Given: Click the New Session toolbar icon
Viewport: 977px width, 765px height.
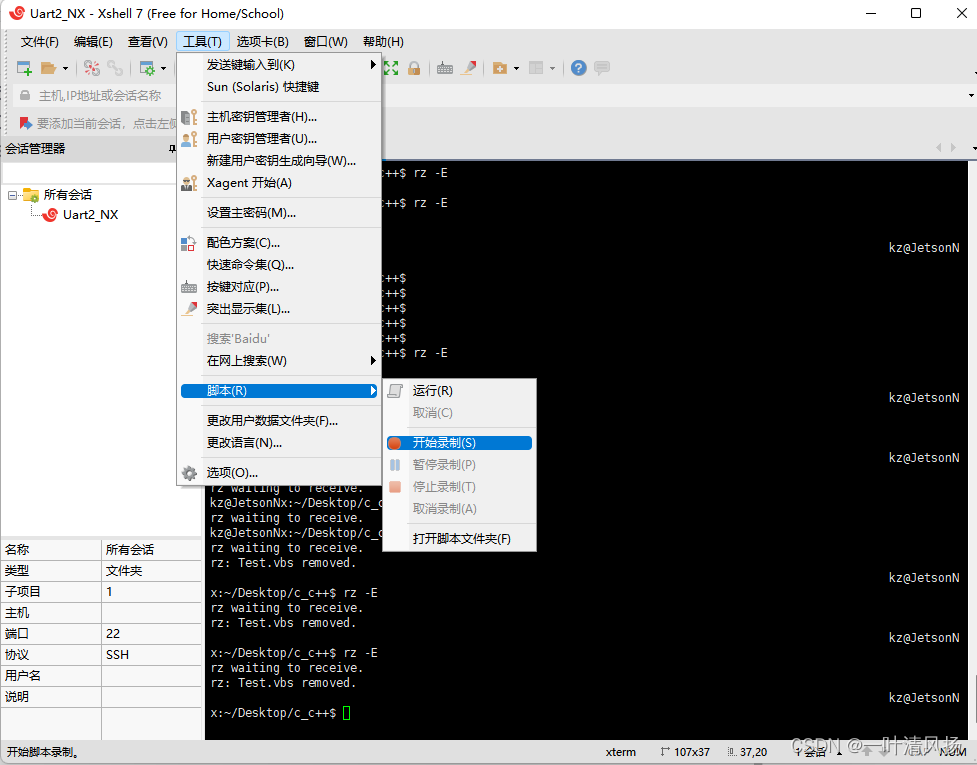Looking at the screenshot, I should 24,68.
